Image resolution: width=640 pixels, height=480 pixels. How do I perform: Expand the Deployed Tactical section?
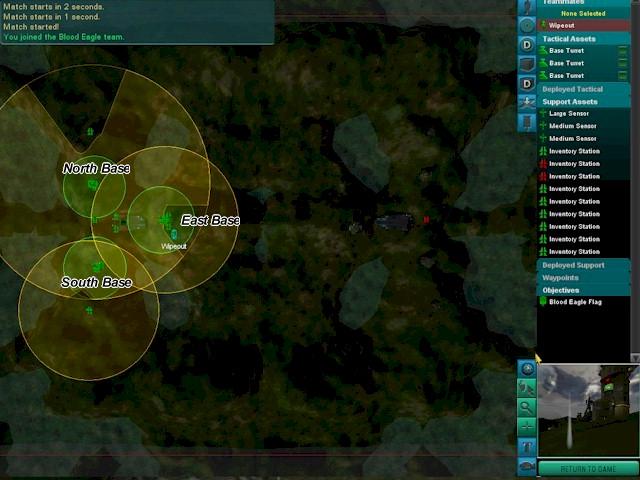click(x=584, y=89)
